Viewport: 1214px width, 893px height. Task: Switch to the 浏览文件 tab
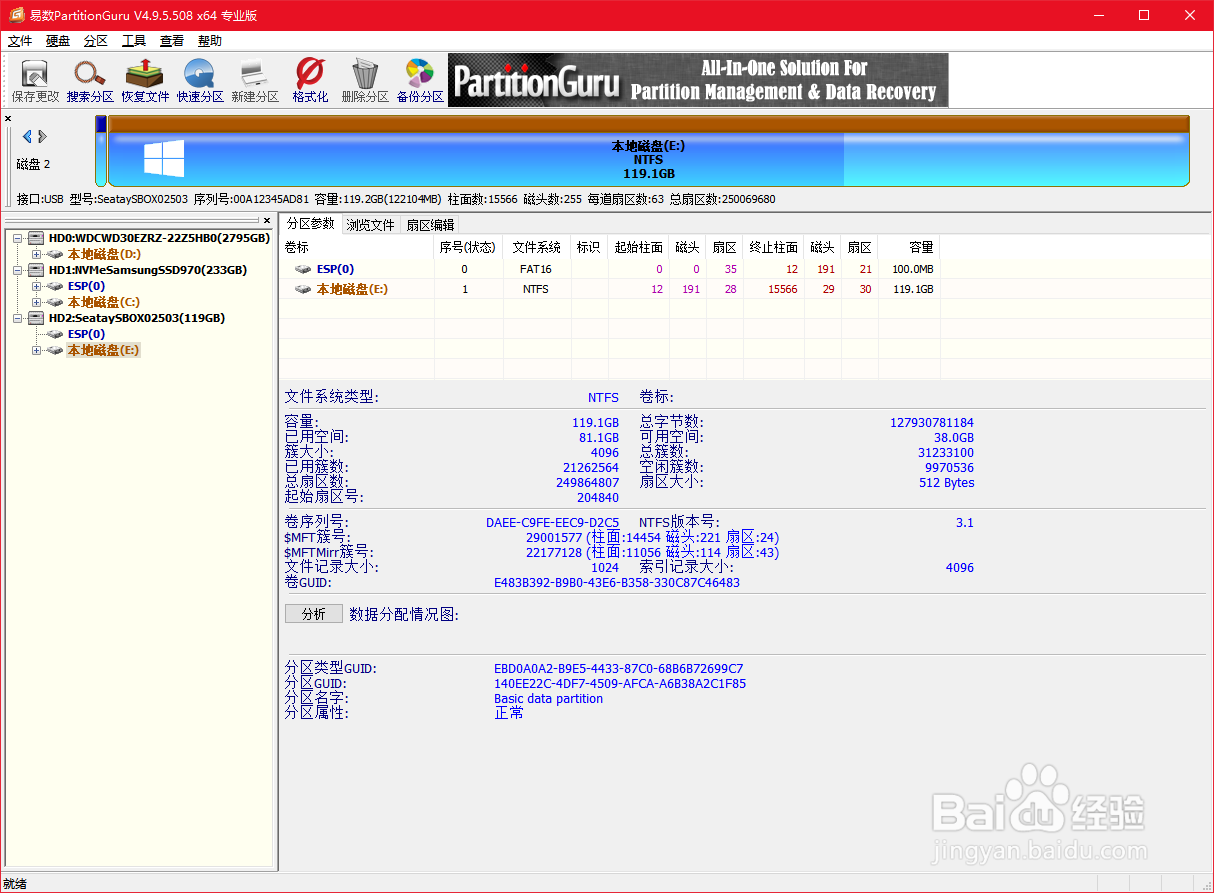pos(371,225)
